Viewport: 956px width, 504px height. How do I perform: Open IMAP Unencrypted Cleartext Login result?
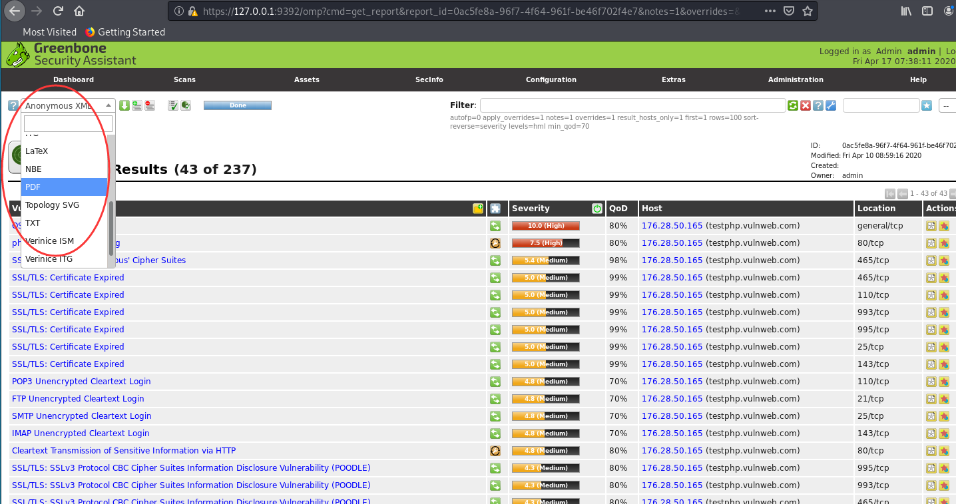(x=80, y=433)
